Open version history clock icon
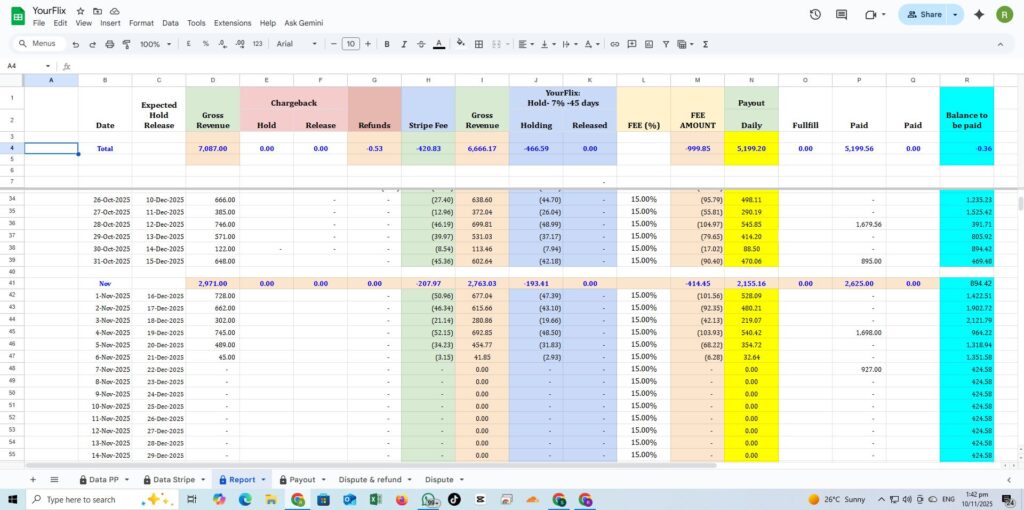This screenshot has width=1024, height=510. tap(815, 14)
